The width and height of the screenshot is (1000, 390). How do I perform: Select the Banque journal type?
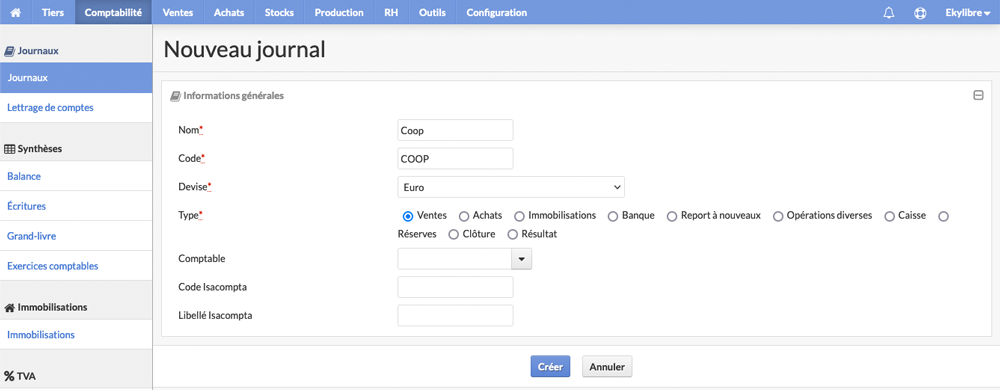coord(613,216)
